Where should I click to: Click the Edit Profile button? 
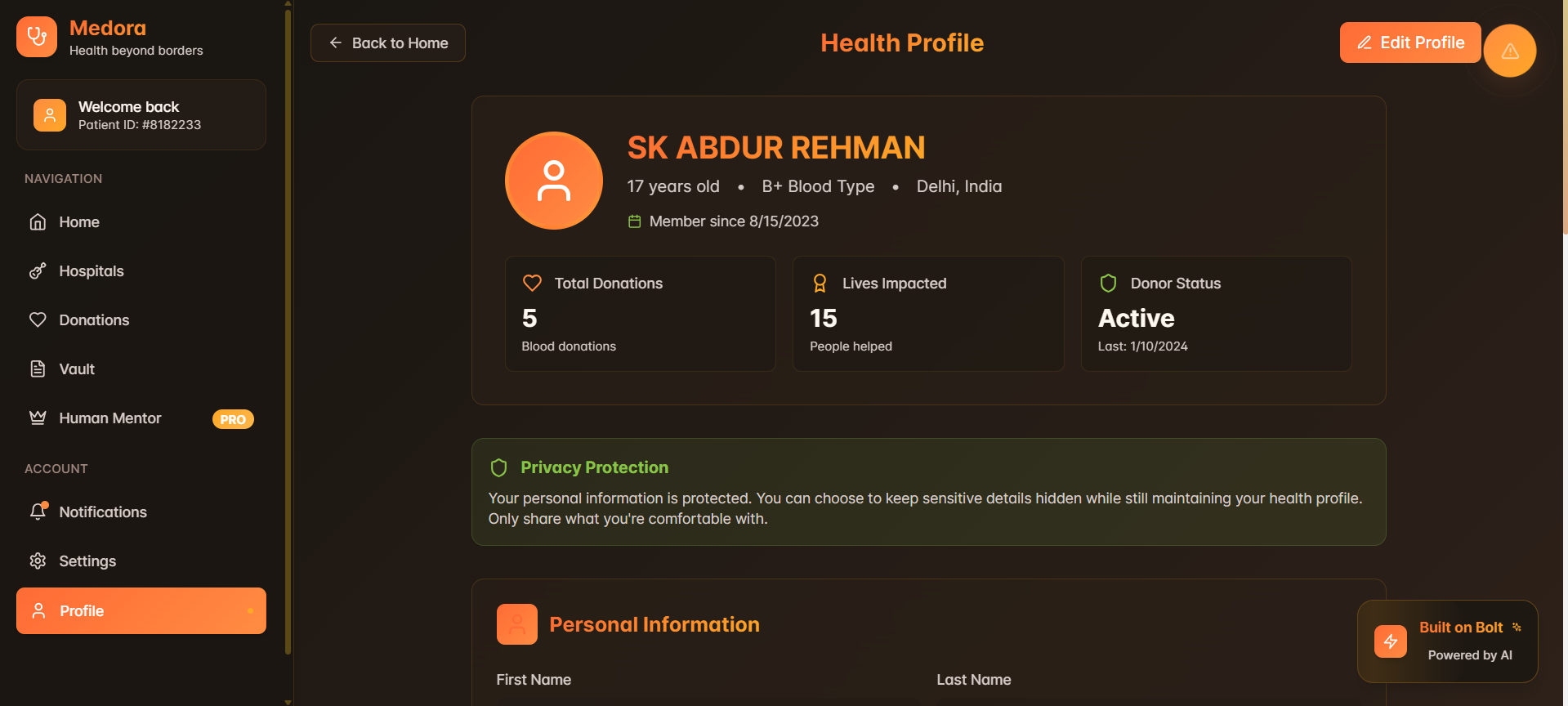1410,42
